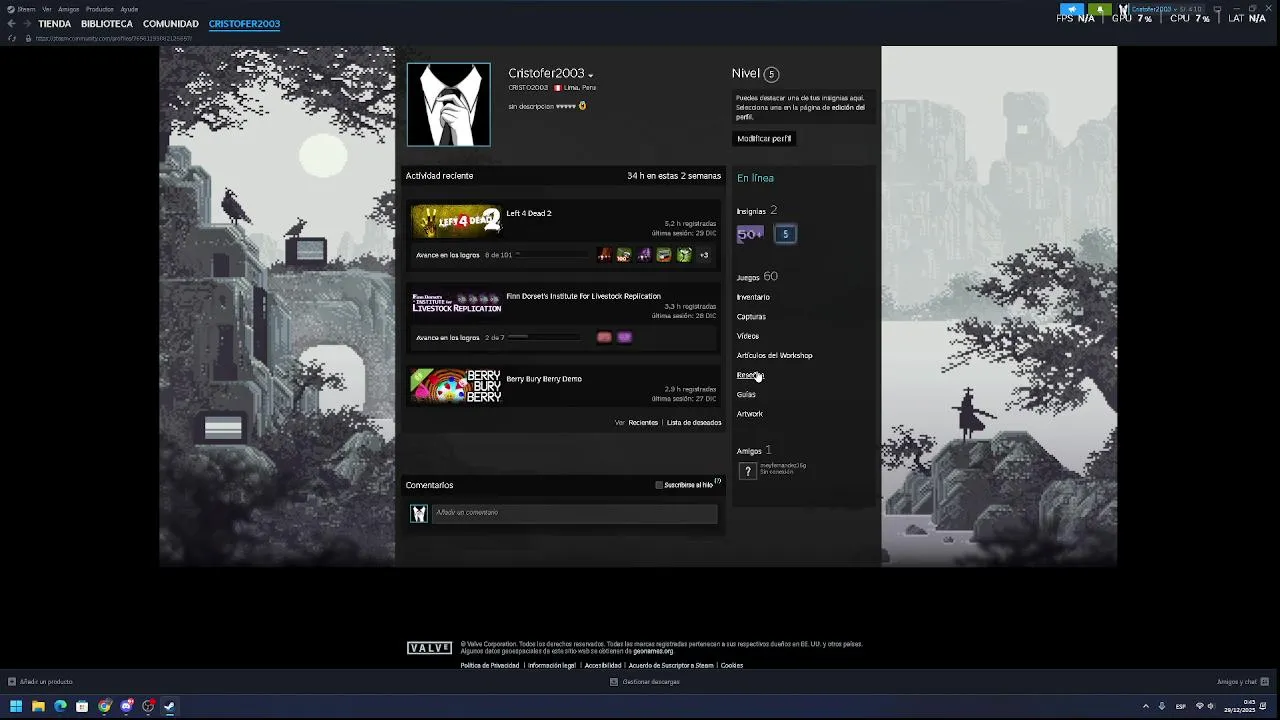Click the Left 4 Dead 2 achievement progress bar

coord(552,255)
